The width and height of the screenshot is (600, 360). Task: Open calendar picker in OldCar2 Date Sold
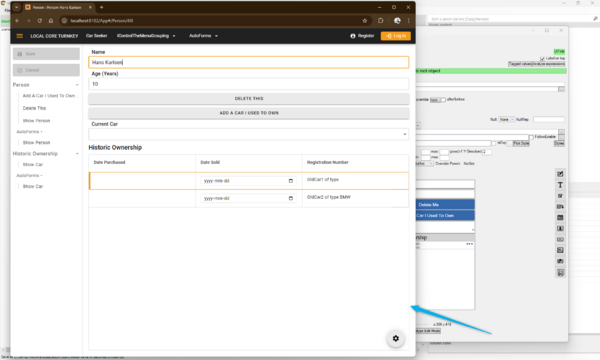[x=290, y=198]
